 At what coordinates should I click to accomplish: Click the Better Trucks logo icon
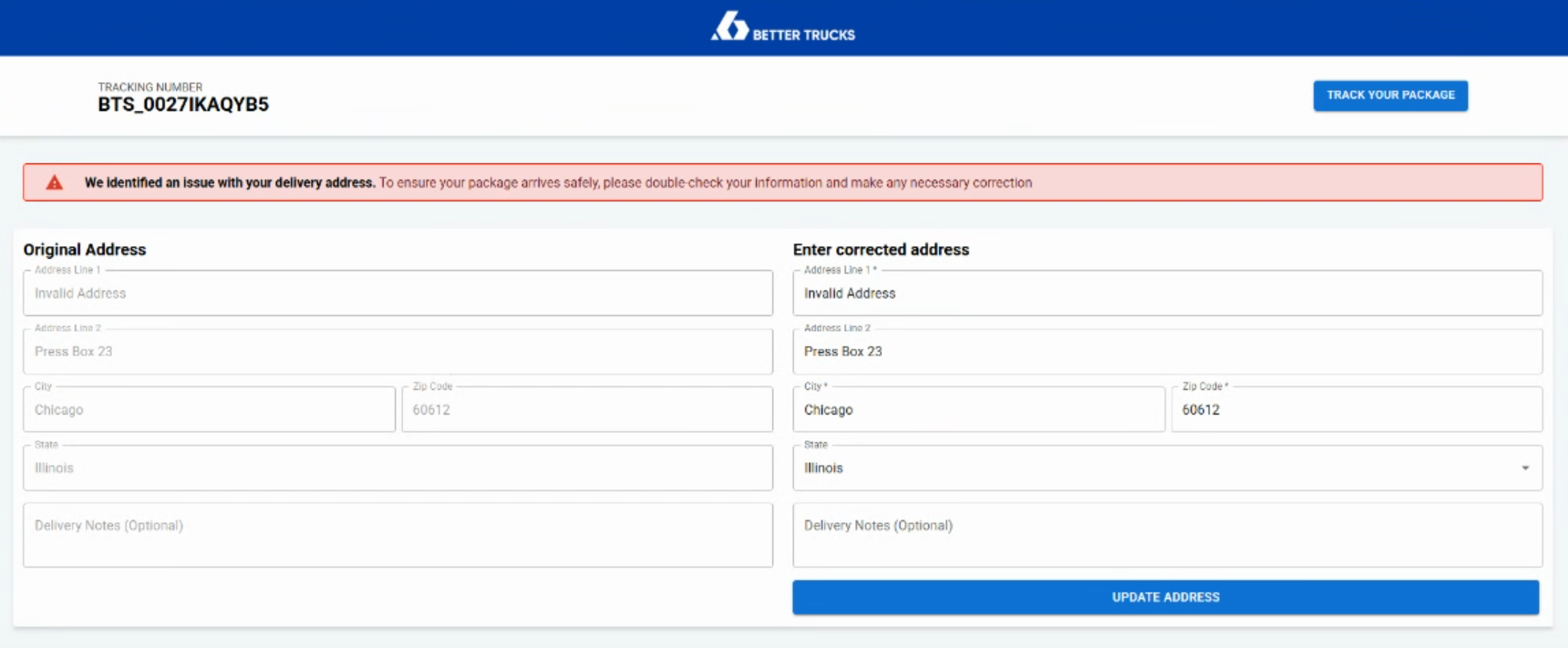729,26
